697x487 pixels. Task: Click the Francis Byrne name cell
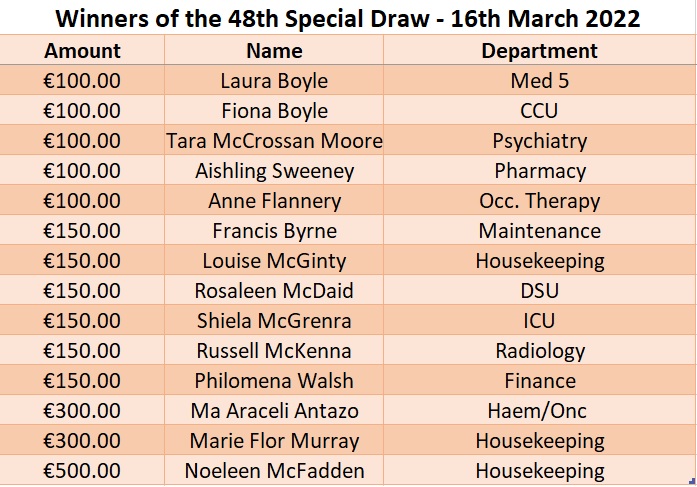point(274,231)
